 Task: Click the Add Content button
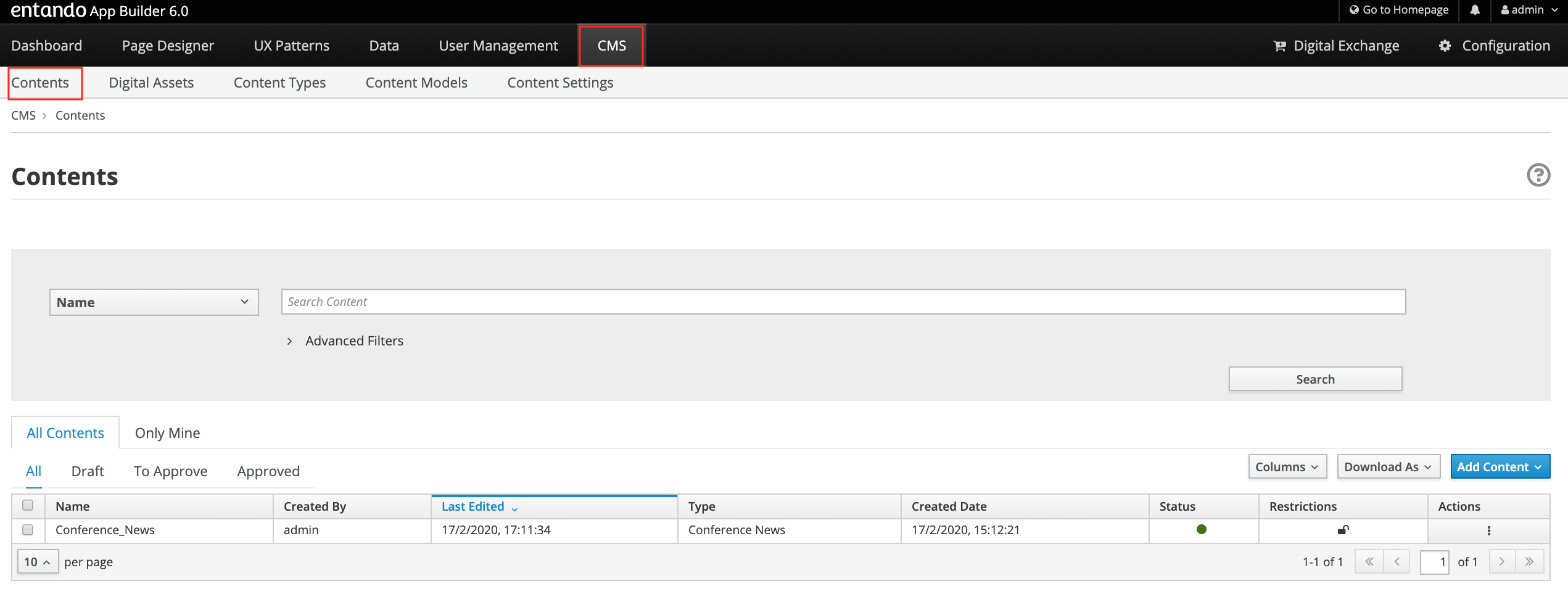click(x=1499, y=467)
